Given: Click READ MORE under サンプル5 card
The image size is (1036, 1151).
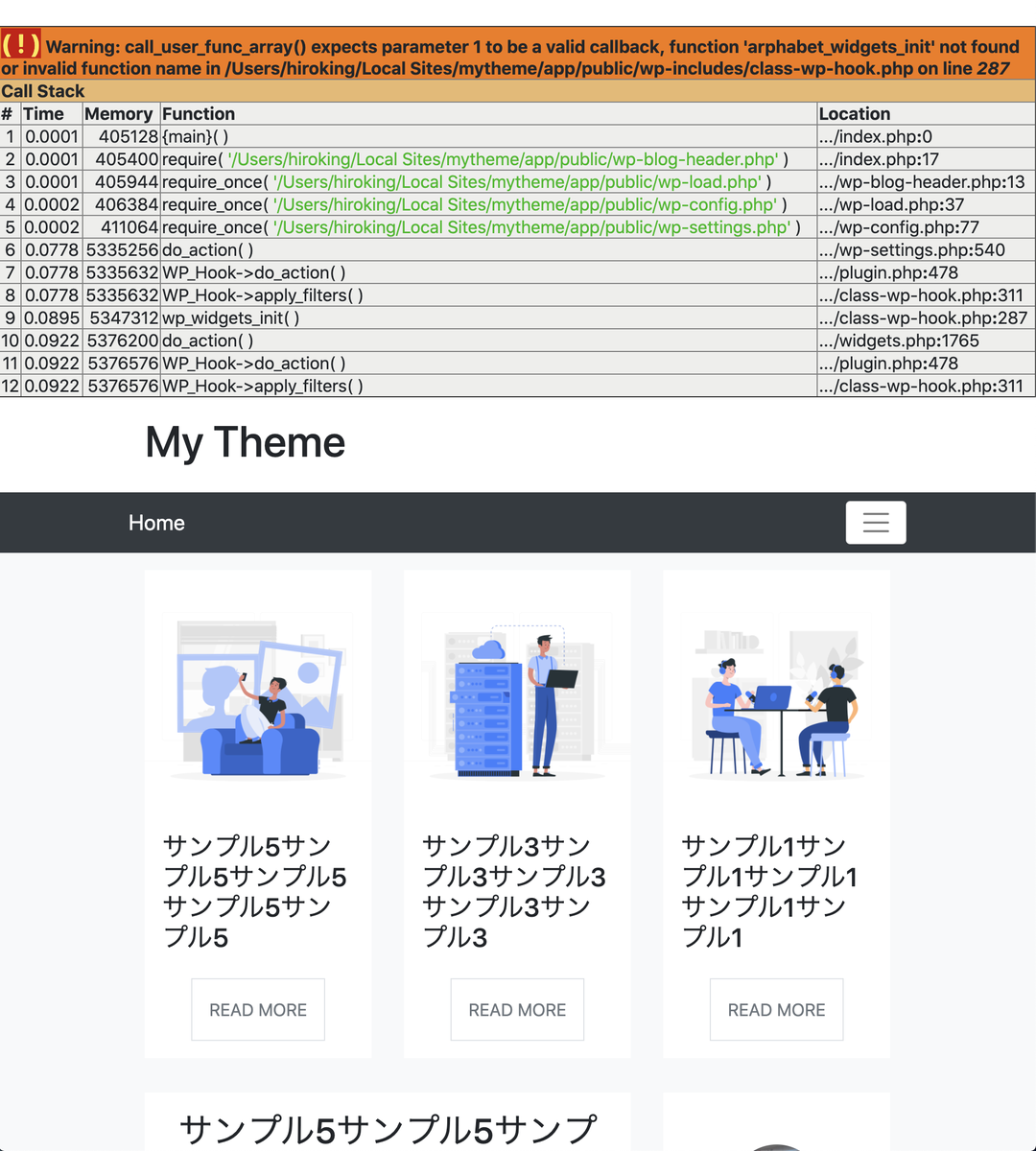Looking at the screenshot, I should click(x=258, y=1010).
